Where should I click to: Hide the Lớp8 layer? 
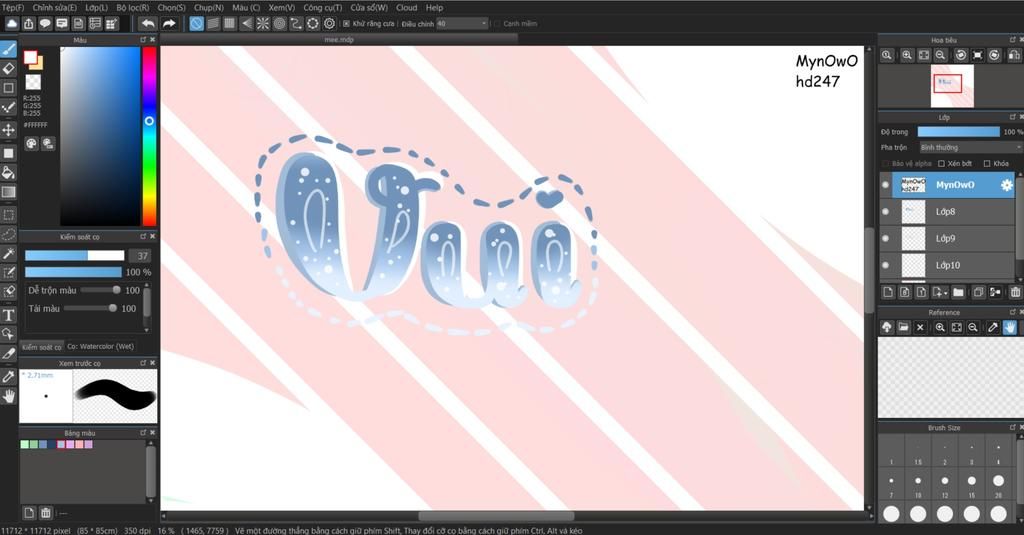pyautogui.click(x=886, y=212)
